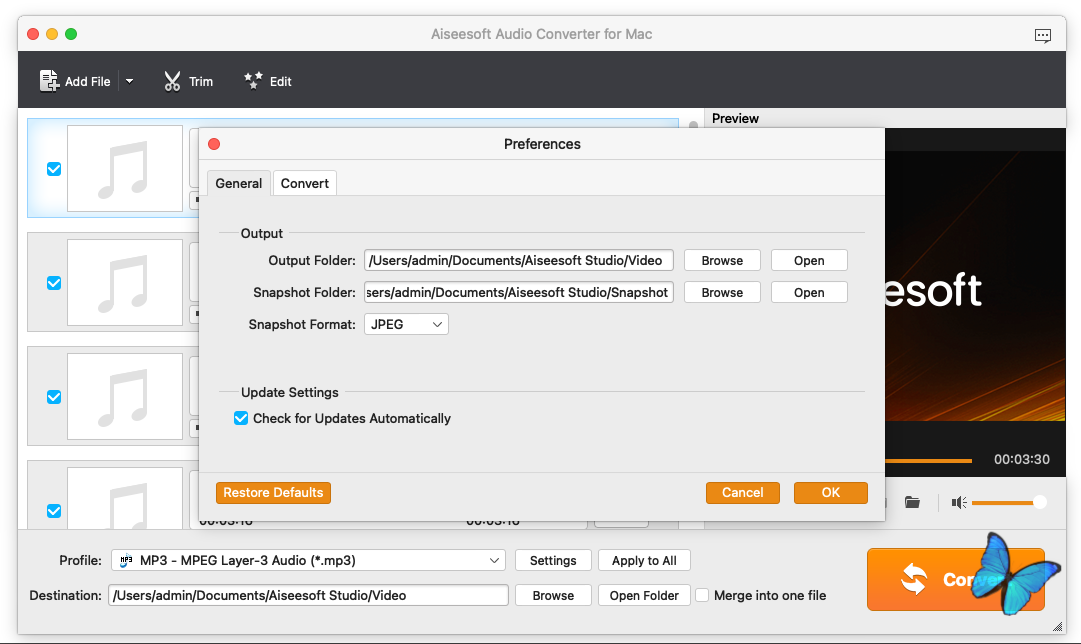Click the Add File icon
The width and height of the screenshot is (1081, 644).
point(49,81)
